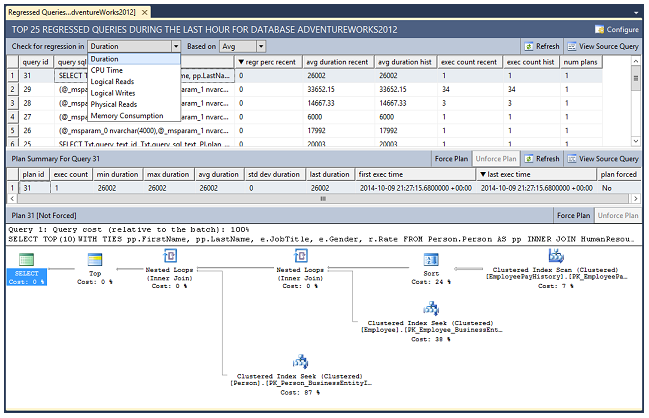Viewport: 649px width, 418px height.
Task: Choose Memory Consumption from the dropdown list
Action: pyautogui.click(x=134, y=116)
